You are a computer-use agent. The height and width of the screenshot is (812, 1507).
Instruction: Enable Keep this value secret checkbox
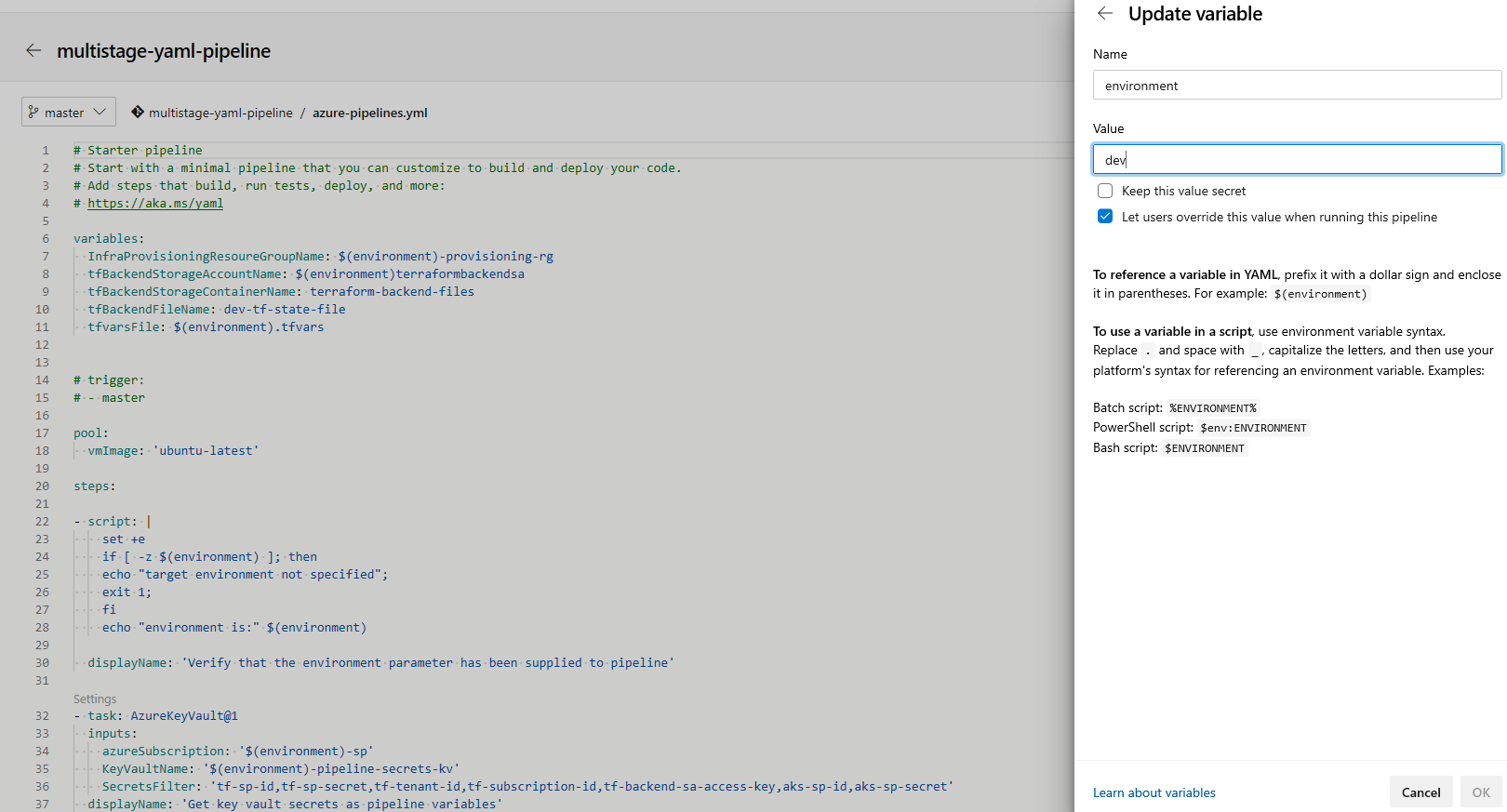pyautogui.click(x=1105, y=191)
